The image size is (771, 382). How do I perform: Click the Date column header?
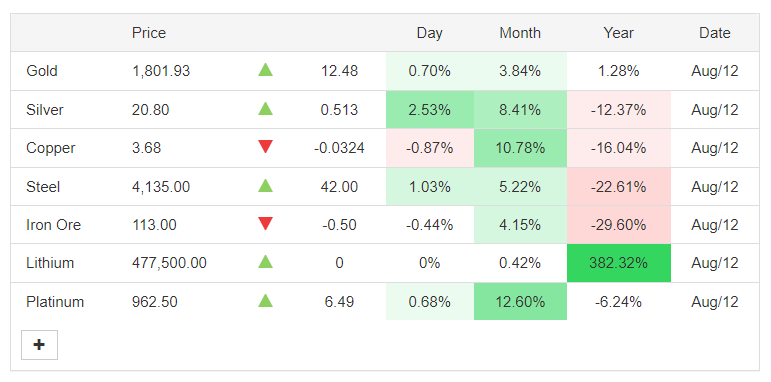[x=714, y=33]
